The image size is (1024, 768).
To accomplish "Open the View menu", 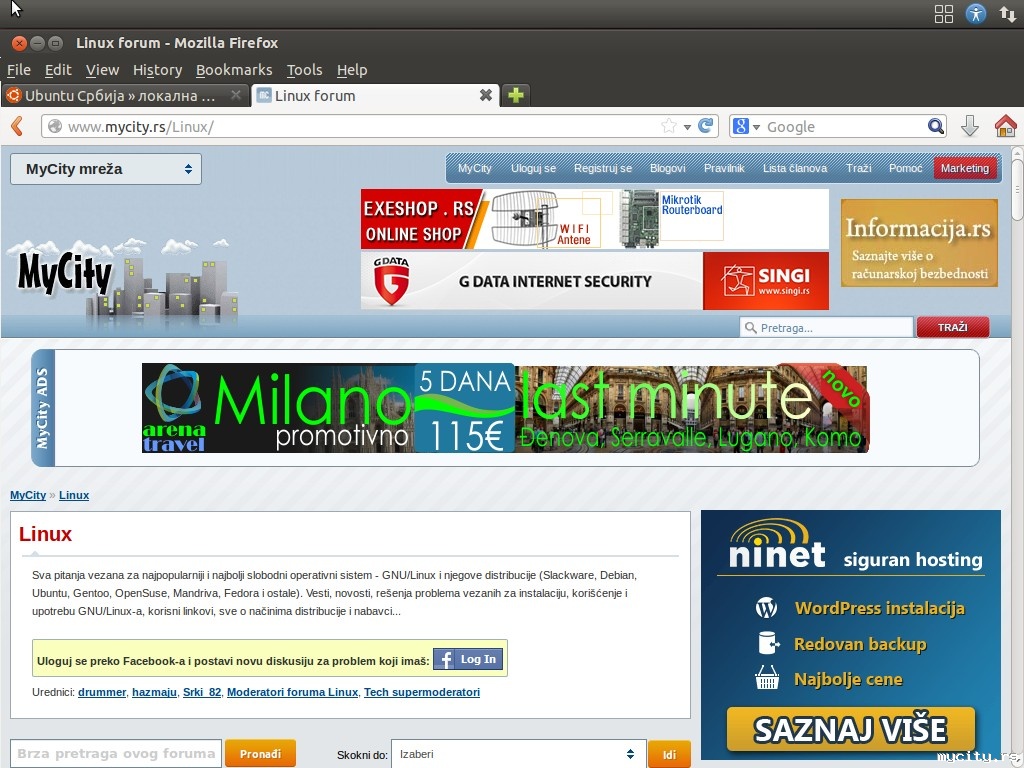I will pyautogui.click(x=103, y=70).
